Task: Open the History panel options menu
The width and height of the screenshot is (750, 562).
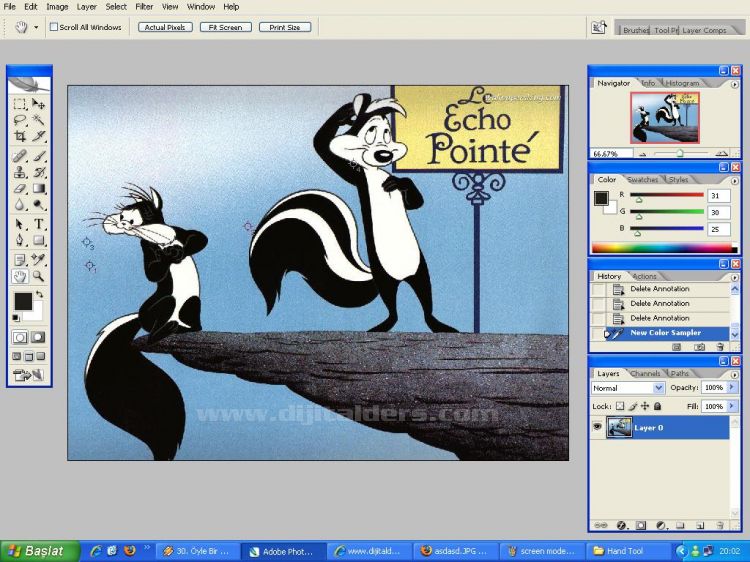Action: (735, 277)
